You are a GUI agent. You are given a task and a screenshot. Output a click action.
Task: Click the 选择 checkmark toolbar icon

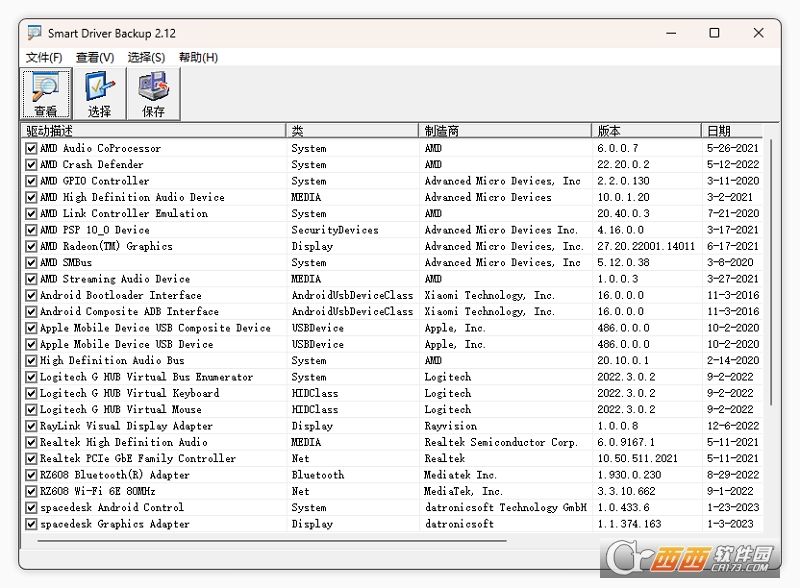99,94
